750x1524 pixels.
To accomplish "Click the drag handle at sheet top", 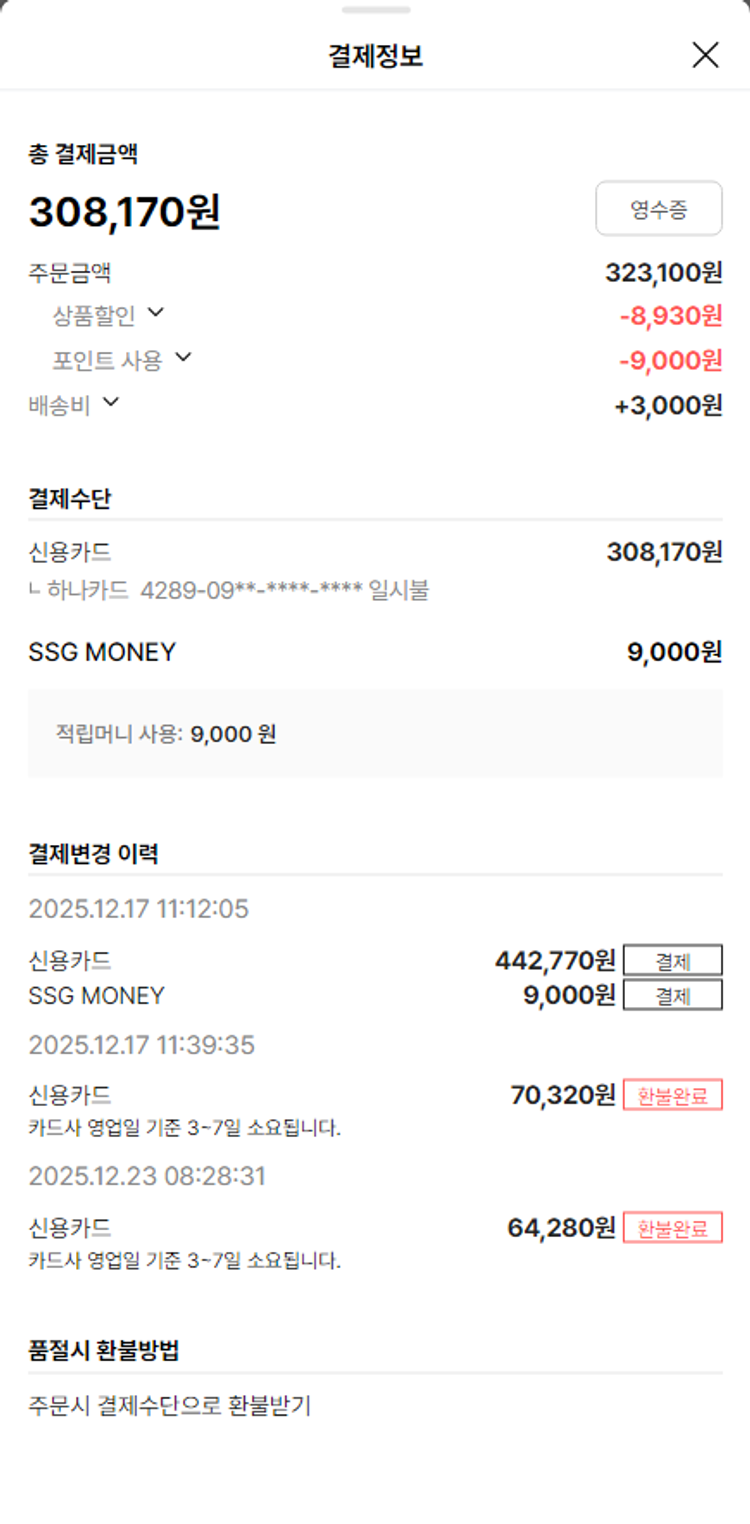I will (375, 10).
